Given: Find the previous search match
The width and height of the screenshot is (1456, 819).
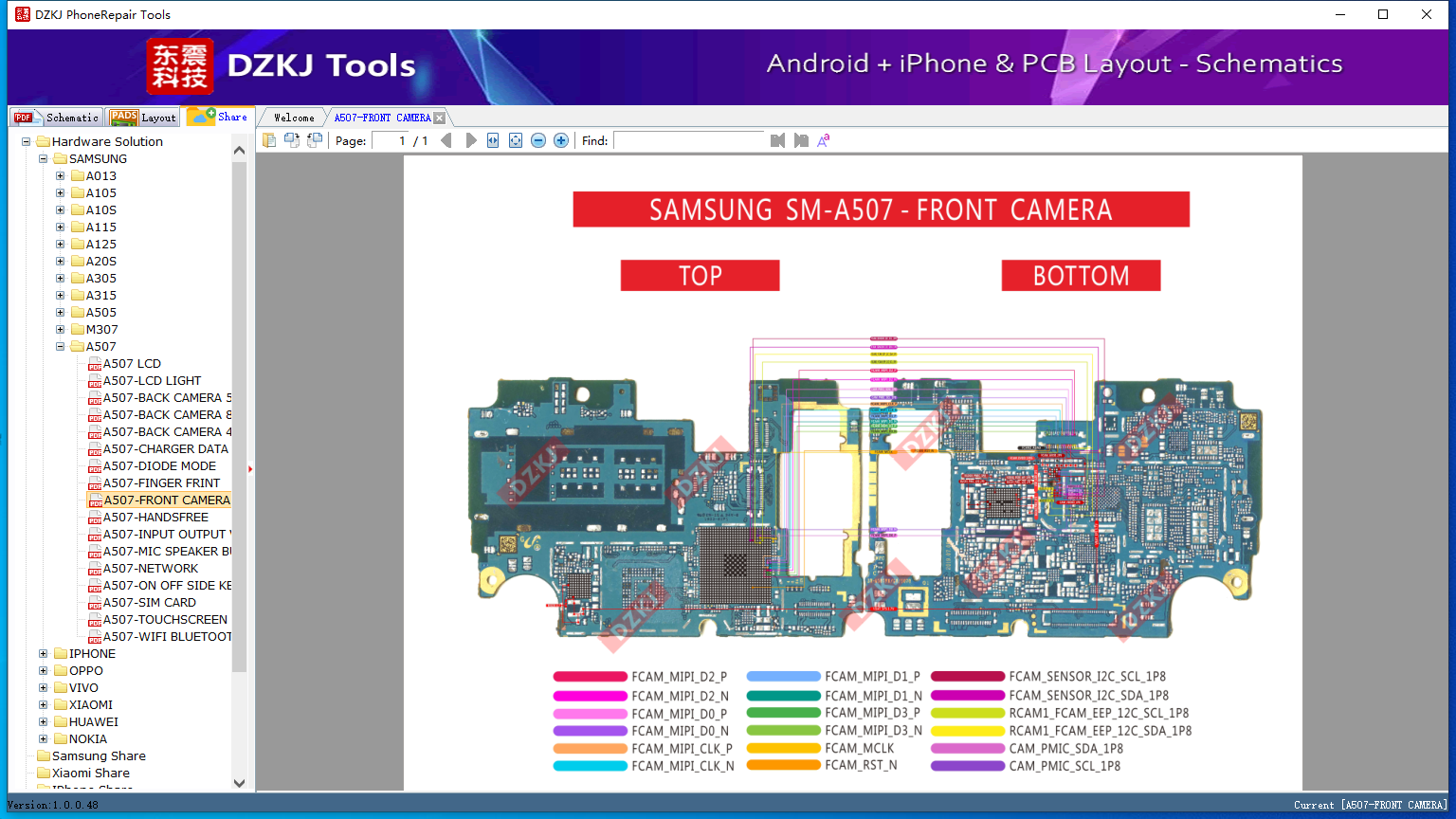Looking at the screenshot, I should tap(778, 140).
